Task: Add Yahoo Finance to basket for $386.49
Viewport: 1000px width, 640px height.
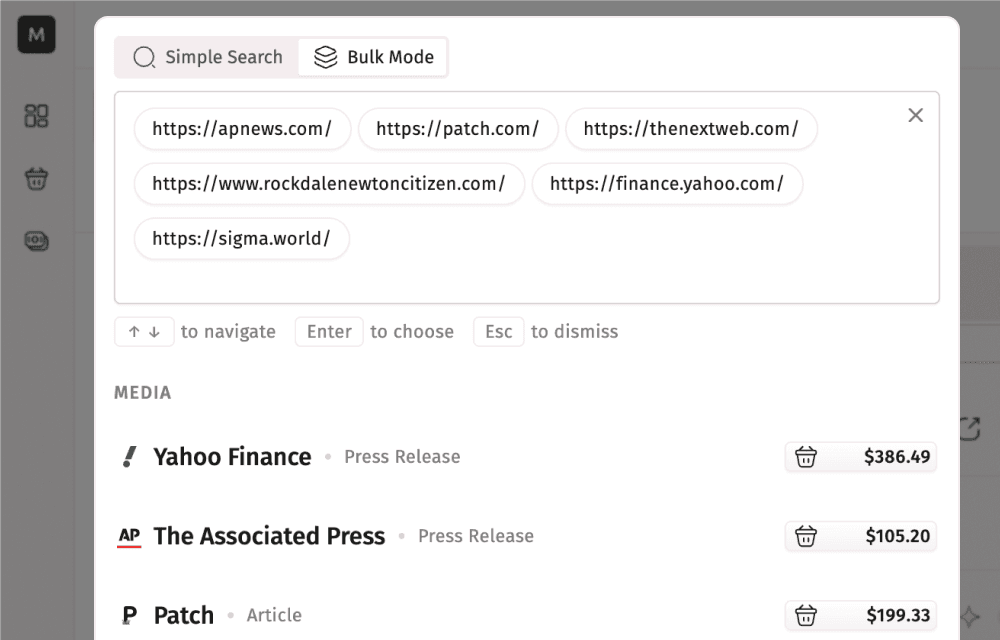Action: [860, 456]
